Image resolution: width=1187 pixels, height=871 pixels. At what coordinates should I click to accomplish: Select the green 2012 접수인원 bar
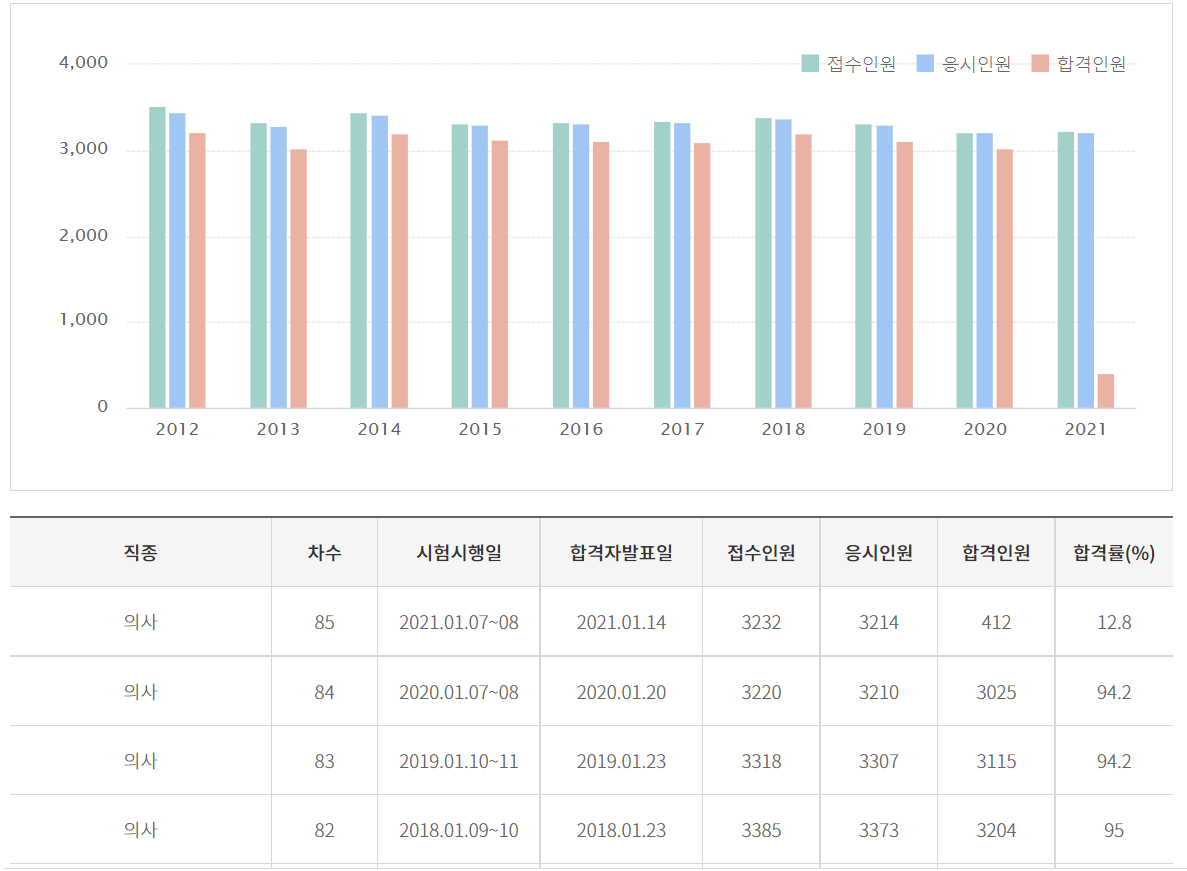tap(157, 257)
